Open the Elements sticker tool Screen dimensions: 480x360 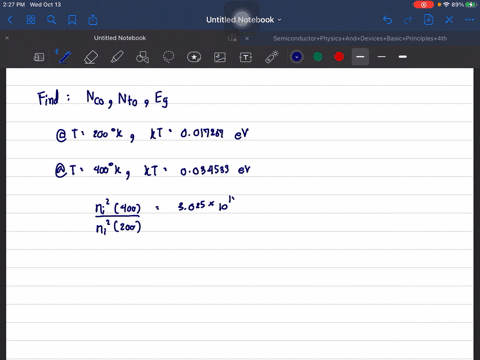tap(194, 57)
